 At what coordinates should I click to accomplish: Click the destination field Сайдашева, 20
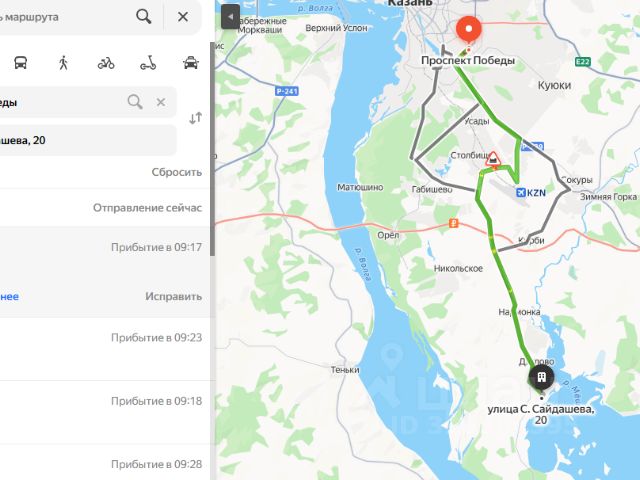tap(88, 140)
